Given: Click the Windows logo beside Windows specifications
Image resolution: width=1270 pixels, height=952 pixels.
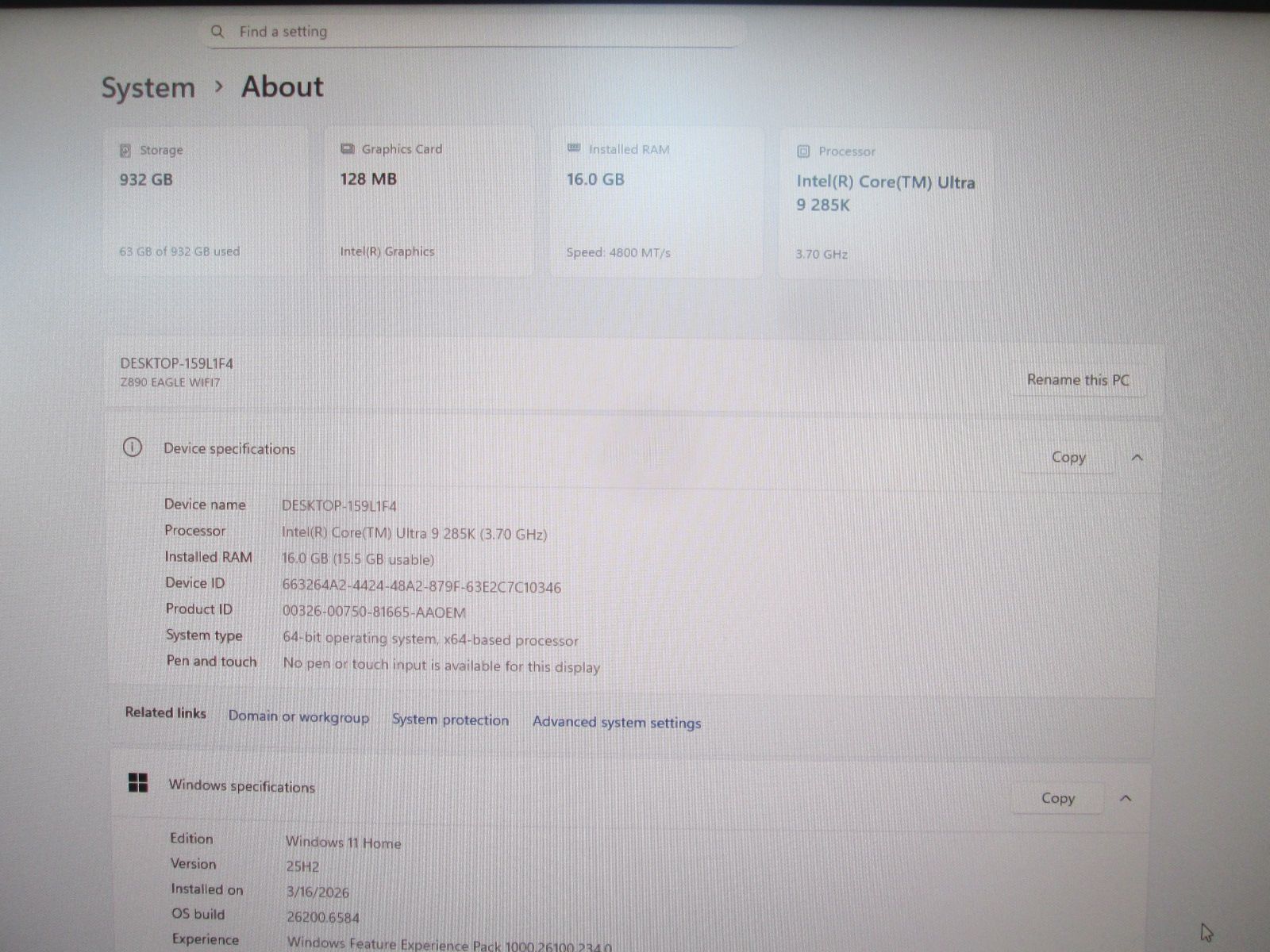Looking at the screenshot, I should point(138,783).
